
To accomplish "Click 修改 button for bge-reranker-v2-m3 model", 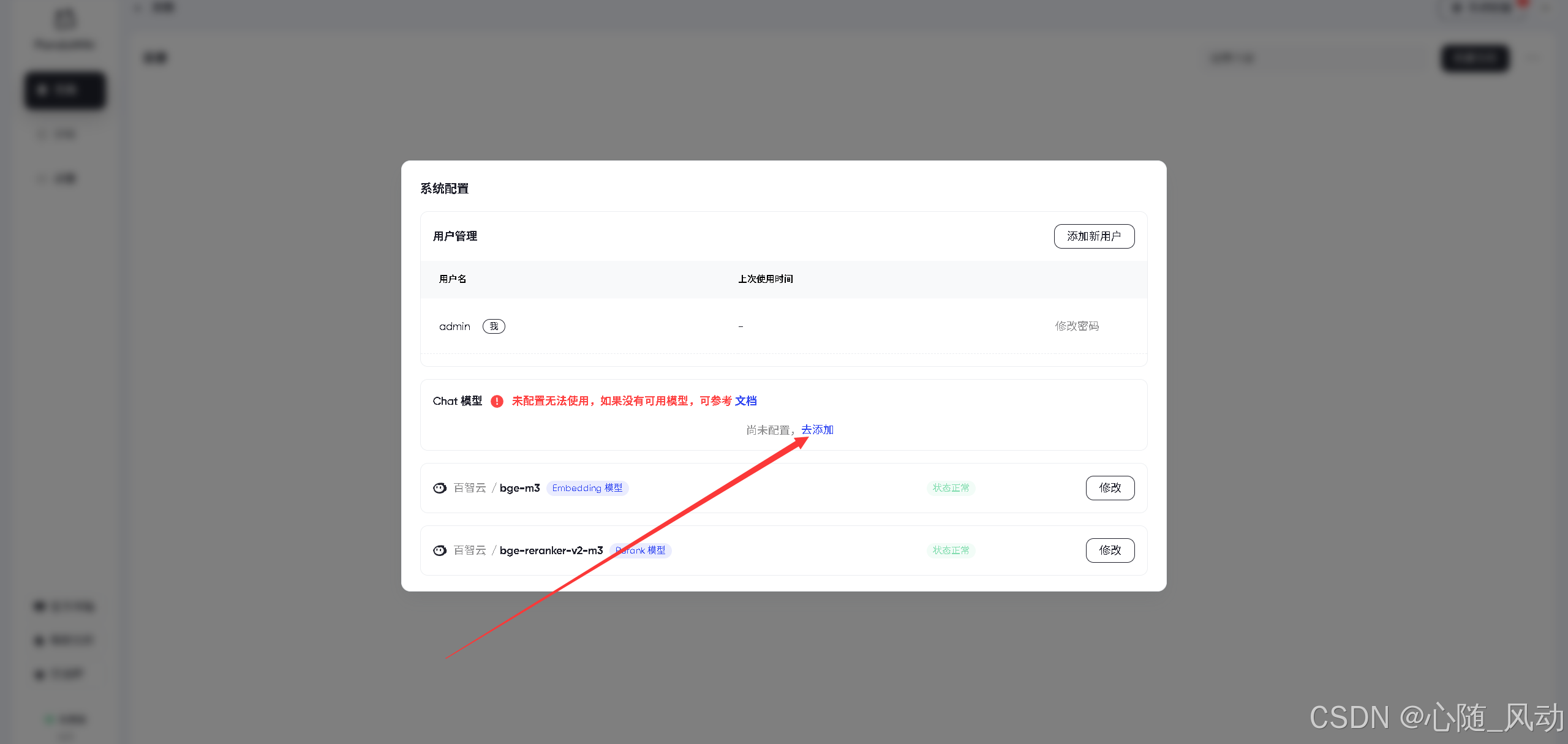I will [1109, 550].
